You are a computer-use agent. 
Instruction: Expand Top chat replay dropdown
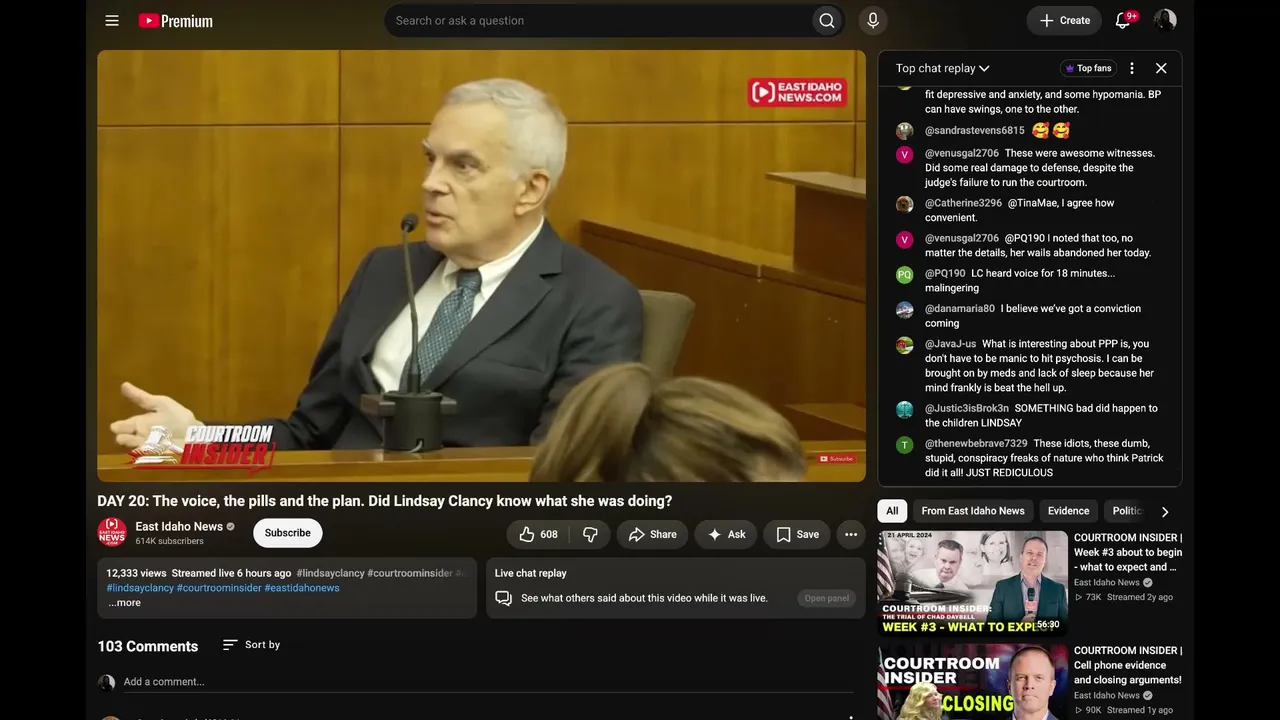943,68
